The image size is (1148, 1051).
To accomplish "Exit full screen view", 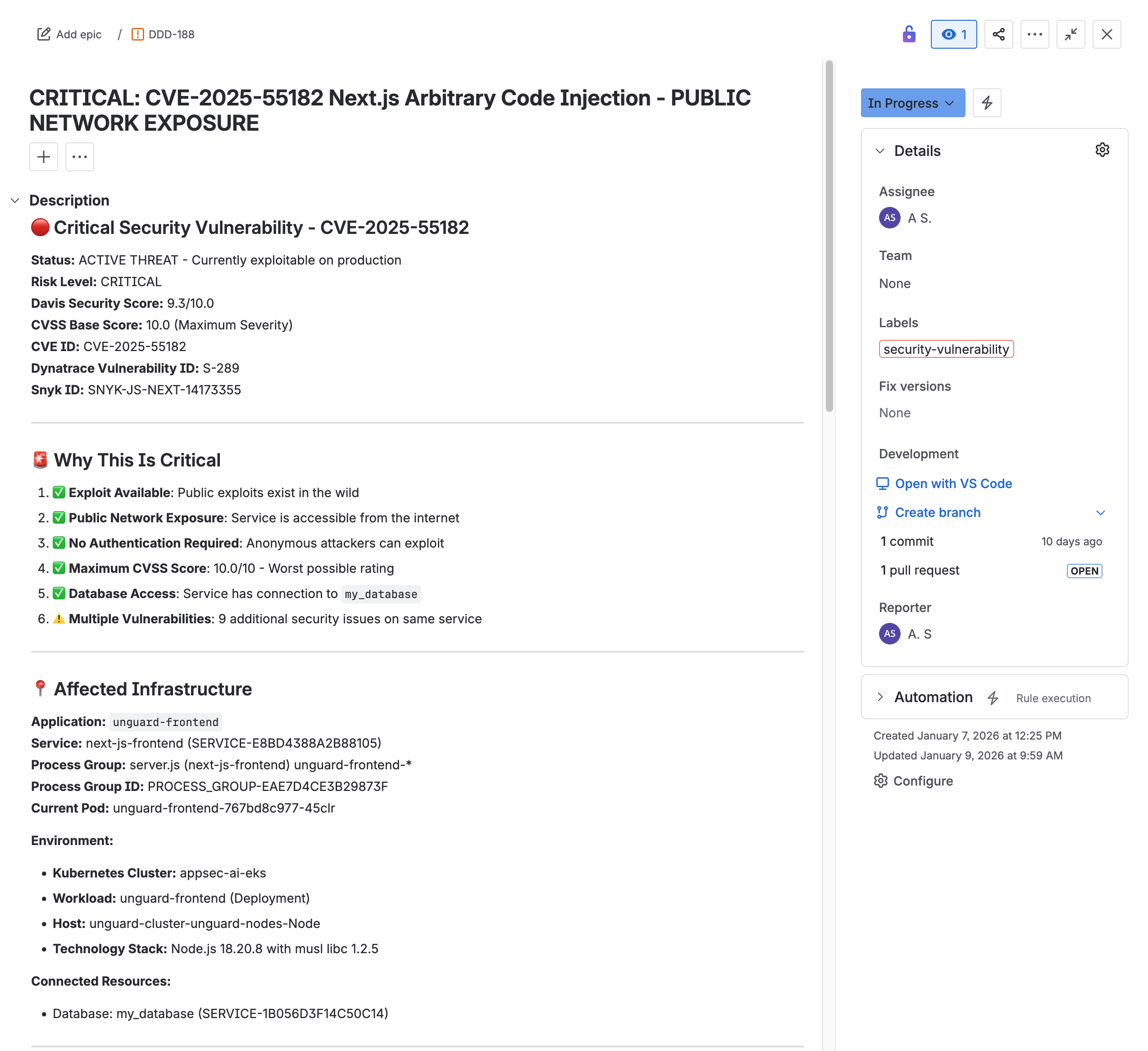I will [x=1071, y=34].
